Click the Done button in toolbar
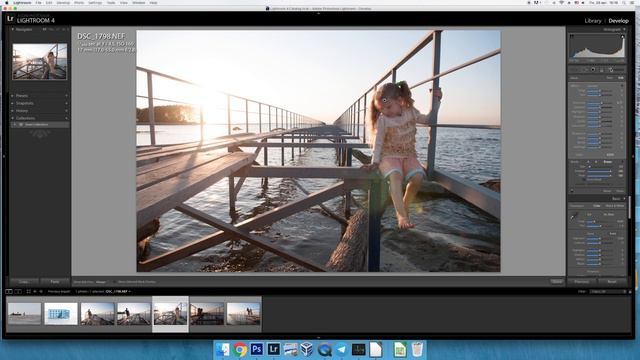 557,282
